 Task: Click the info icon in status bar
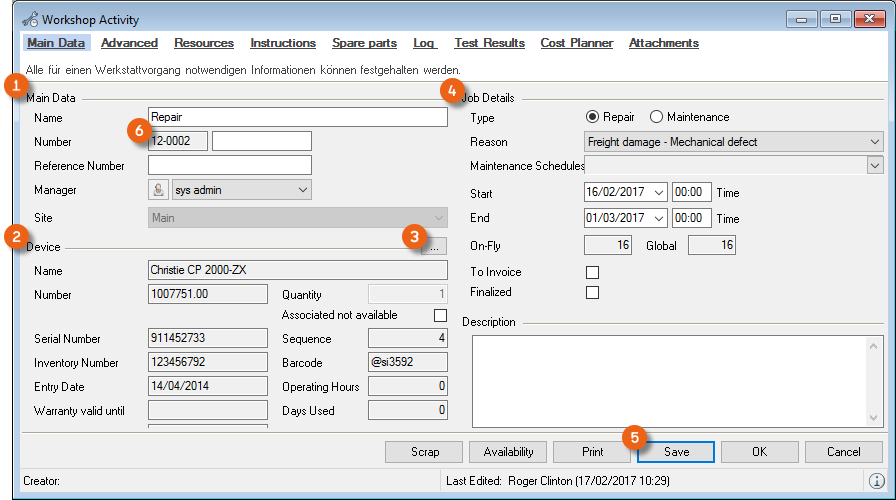[875, 481]
